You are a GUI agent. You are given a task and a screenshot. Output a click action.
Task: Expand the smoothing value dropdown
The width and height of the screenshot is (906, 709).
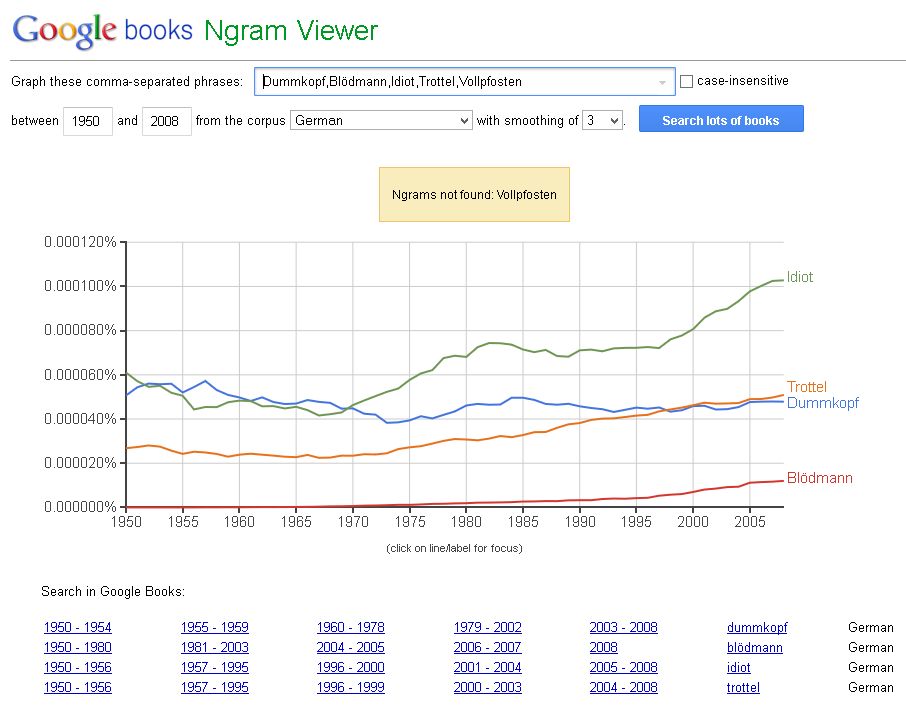[x=603, y=120]
